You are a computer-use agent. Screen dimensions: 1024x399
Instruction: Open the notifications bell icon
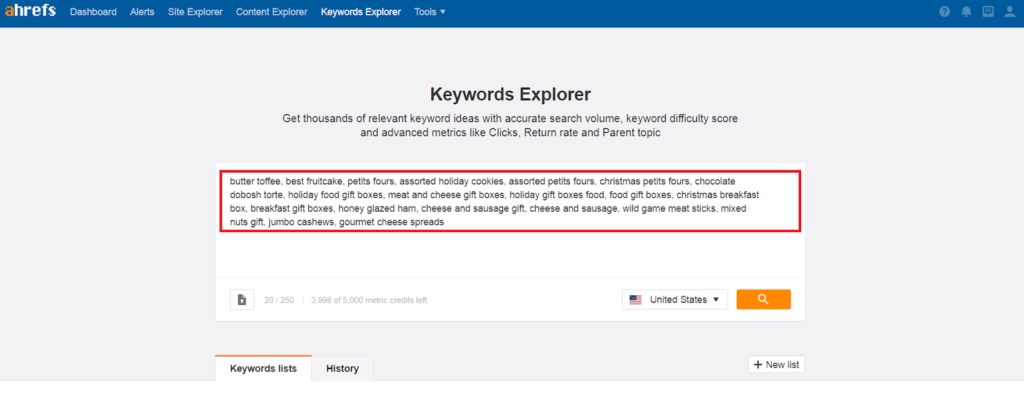[966, 12]
